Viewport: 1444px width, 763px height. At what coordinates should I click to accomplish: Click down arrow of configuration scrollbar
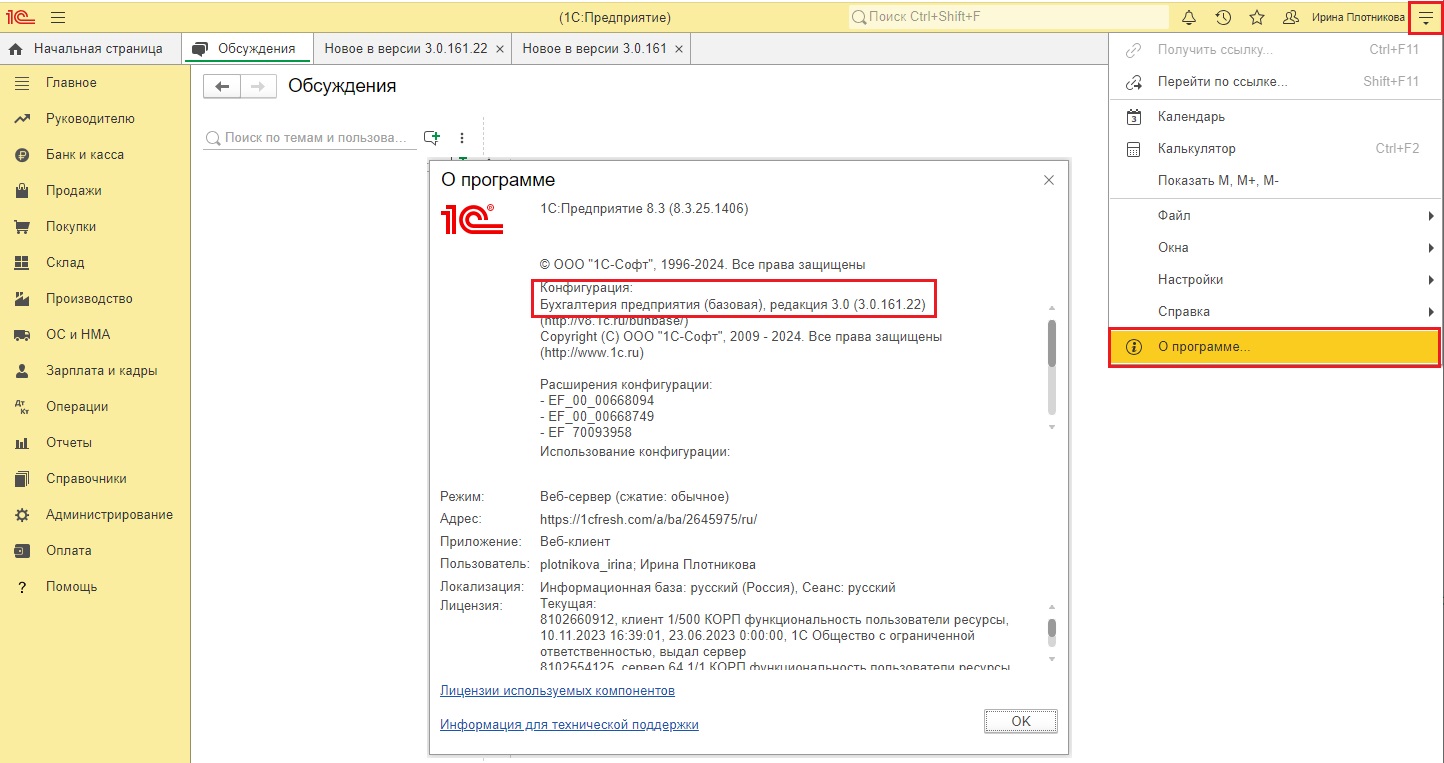pos(1052,428)
